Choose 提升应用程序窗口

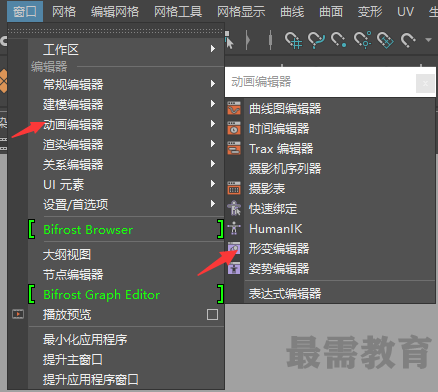[x=126, y=380]
